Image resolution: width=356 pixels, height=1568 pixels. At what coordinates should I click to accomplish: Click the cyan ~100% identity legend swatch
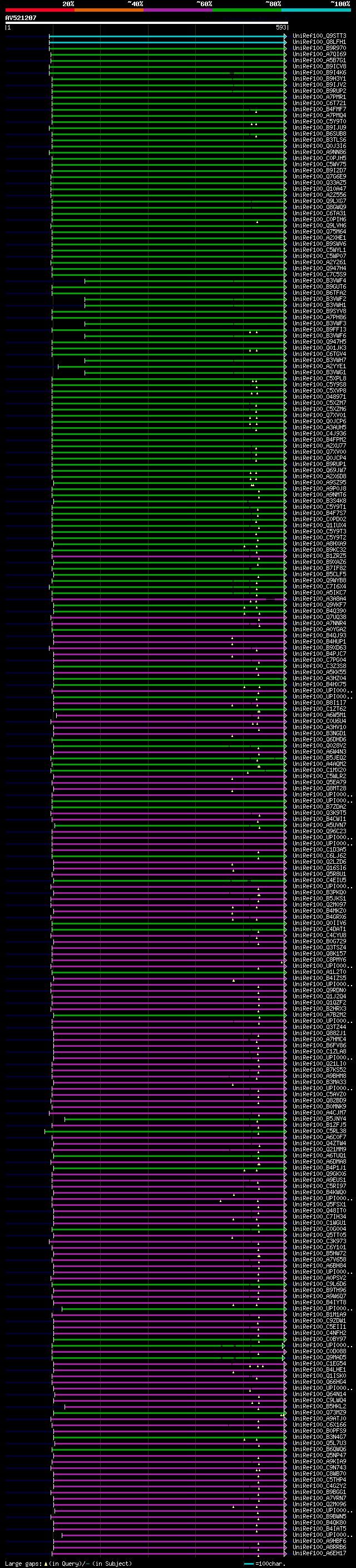tap(317, 10)
